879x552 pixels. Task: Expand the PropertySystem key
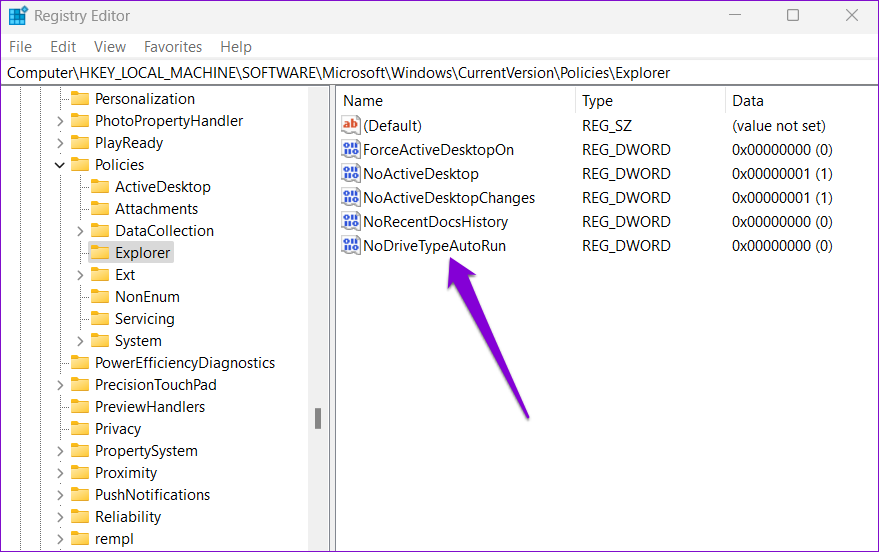coord(60,451)
